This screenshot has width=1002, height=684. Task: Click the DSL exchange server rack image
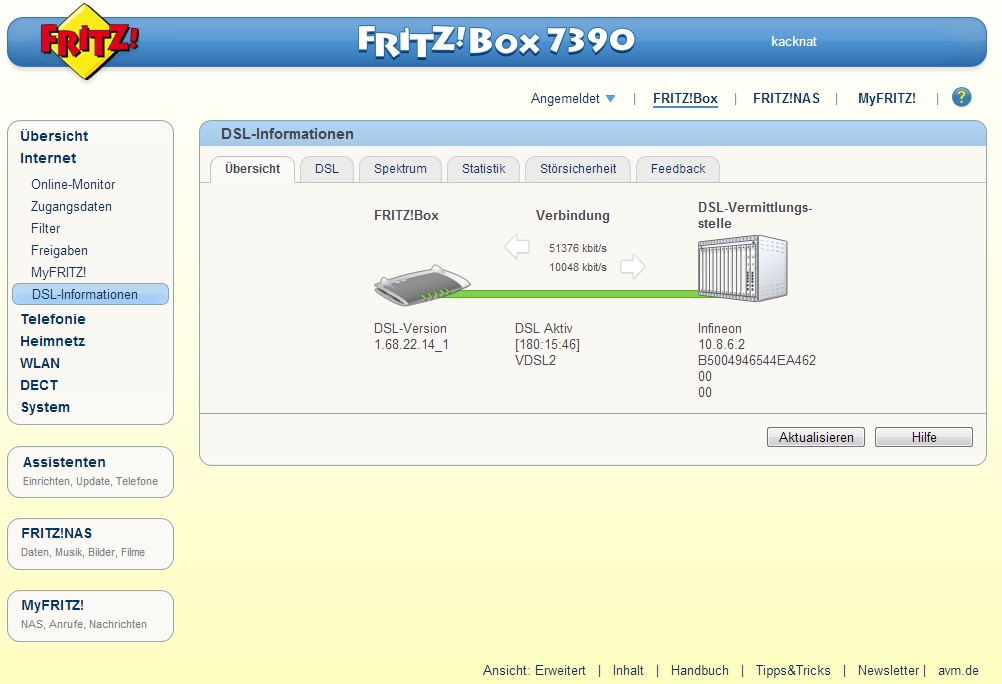(743, 268)
